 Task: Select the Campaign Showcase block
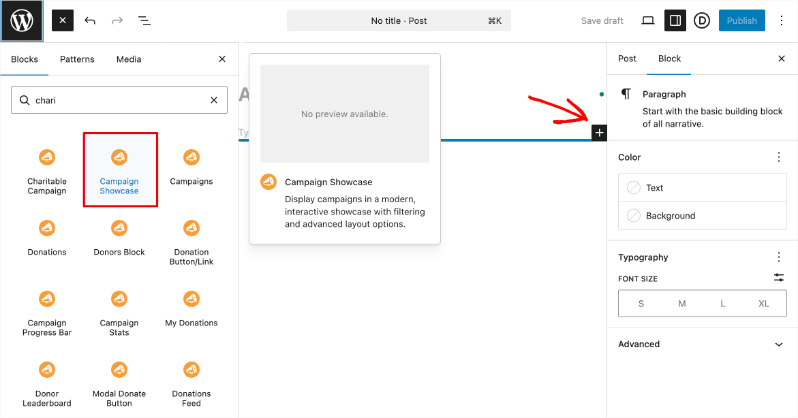[x=119, y=171]
